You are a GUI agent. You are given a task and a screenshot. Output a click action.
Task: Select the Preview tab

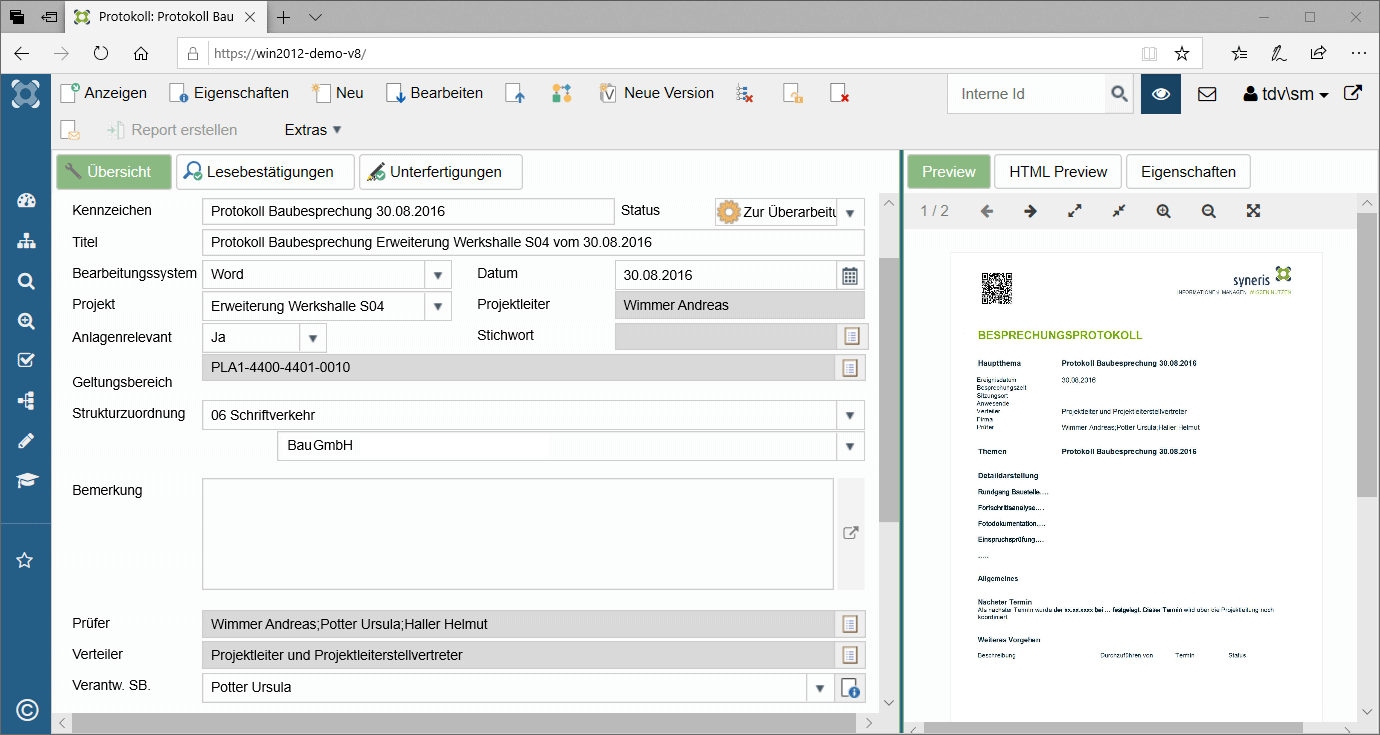coord(949,172)
